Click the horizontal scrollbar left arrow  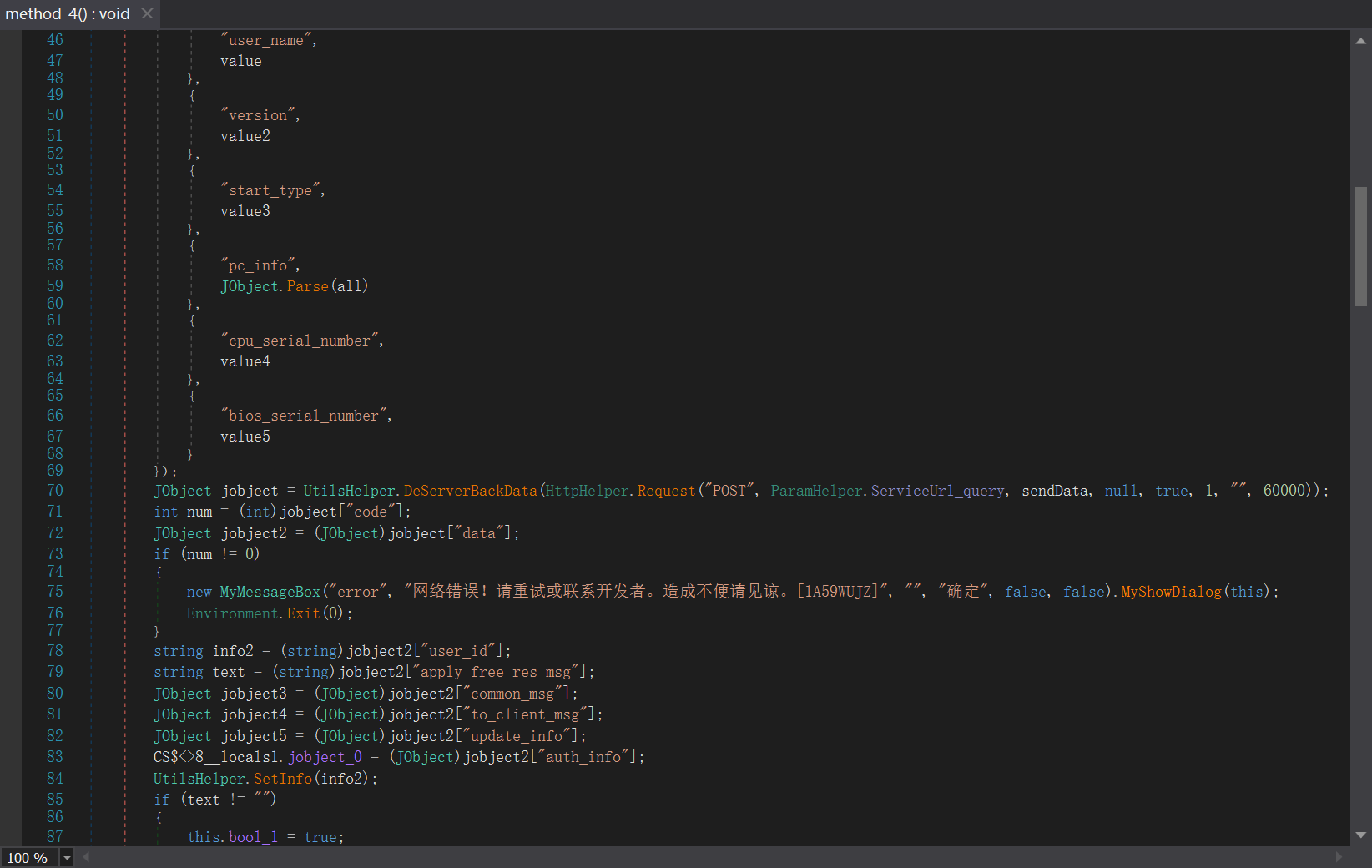click(x=86, y=857)
